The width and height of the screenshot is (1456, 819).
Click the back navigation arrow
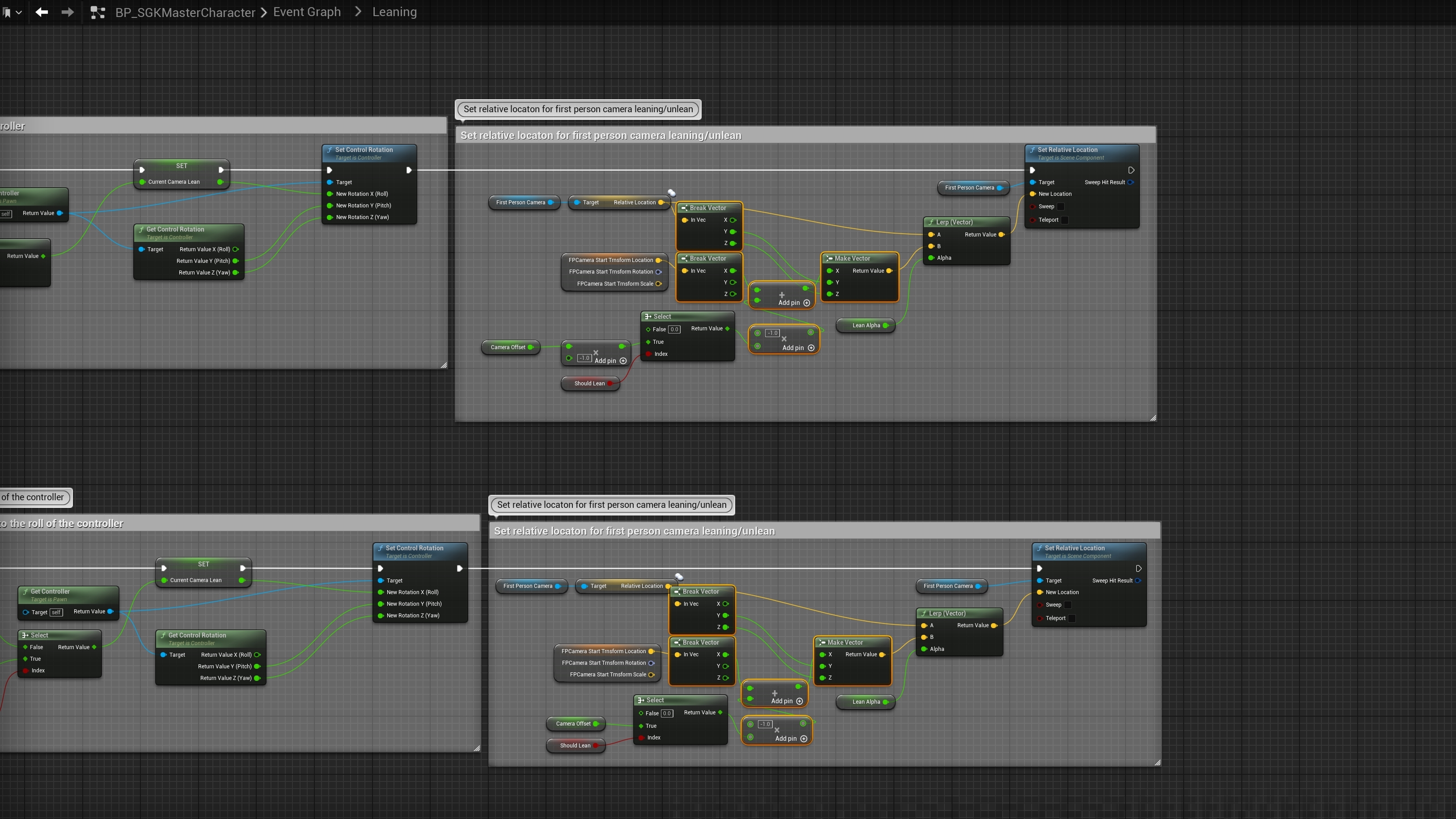click(x=41, y=12)
